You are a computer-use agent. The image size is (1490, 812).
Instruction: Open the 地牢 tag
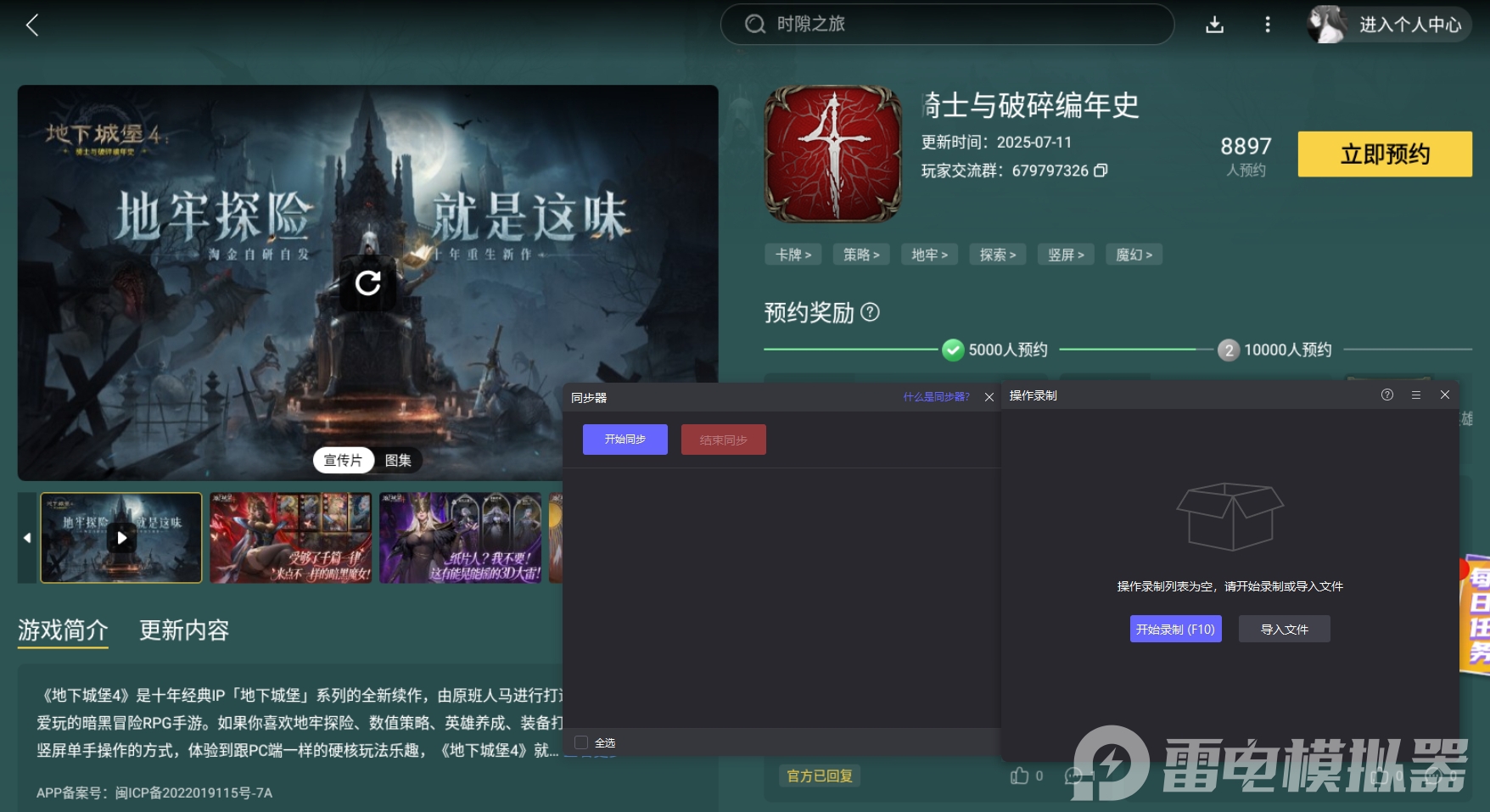pyautogui.click(x=929, y=255)
